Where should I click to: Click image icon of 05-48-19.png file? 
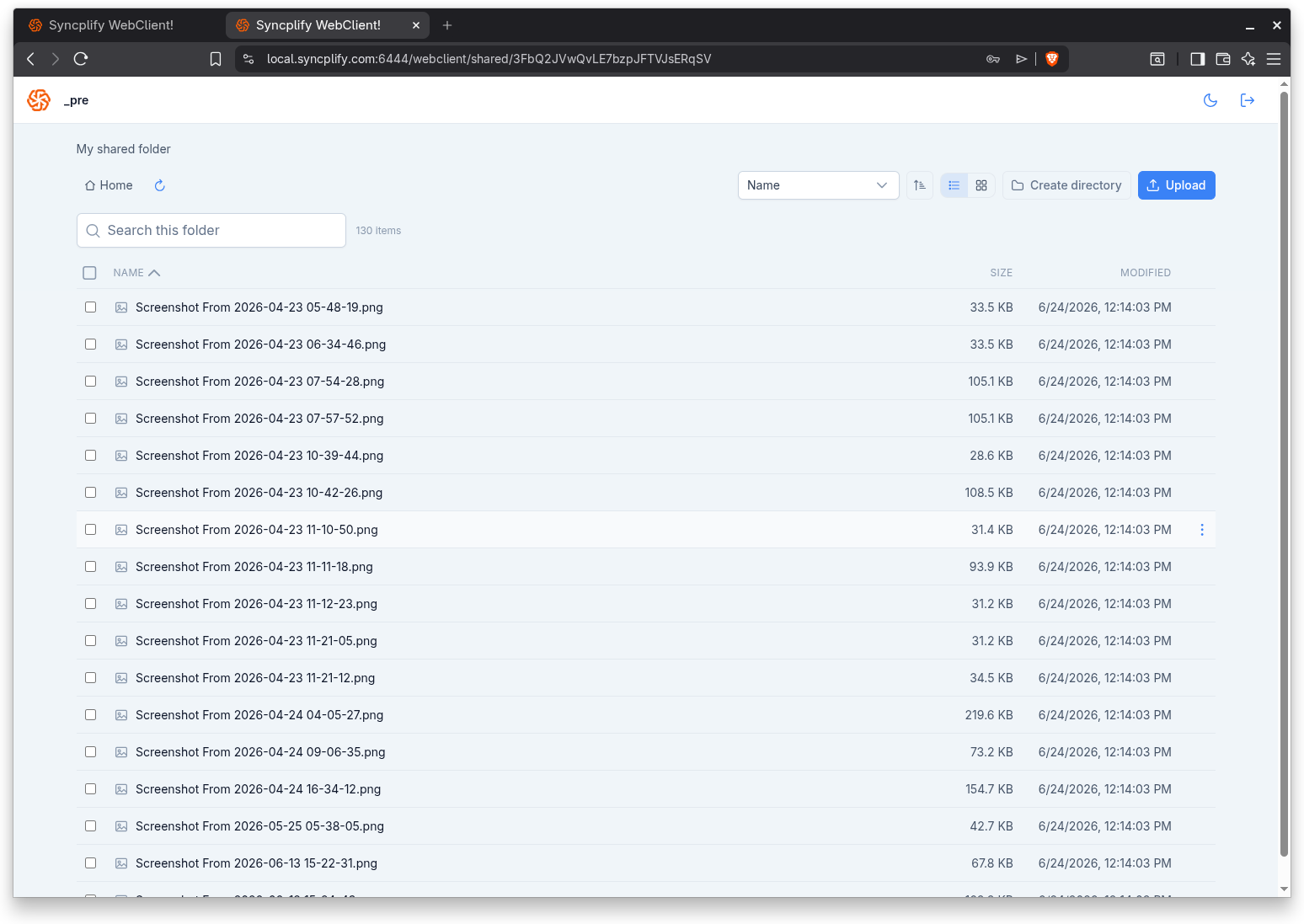pyautogui.click(x=121, y=307)
